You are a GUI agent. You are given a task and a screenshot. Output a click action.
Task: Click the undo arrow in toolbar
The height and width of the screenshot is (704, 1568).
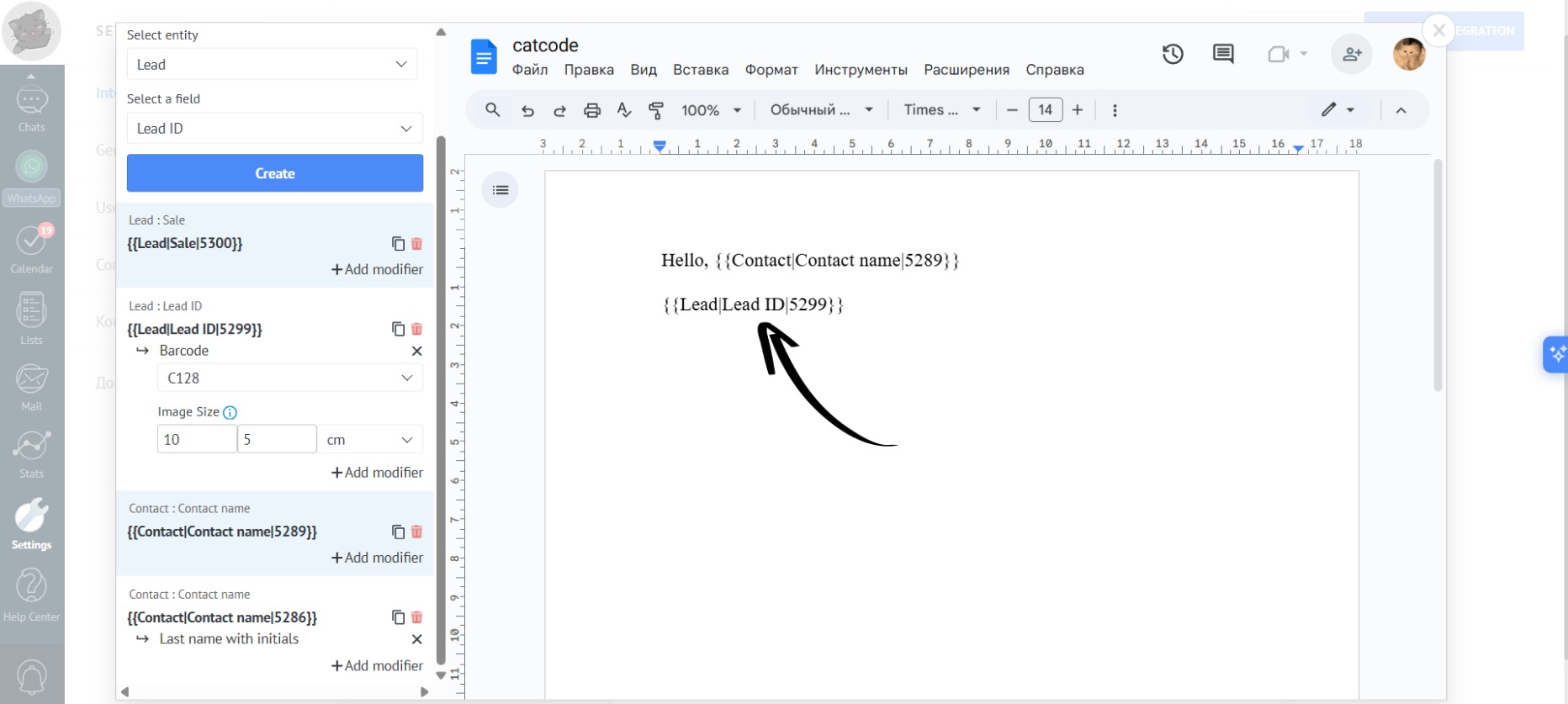tap(527, 110)
